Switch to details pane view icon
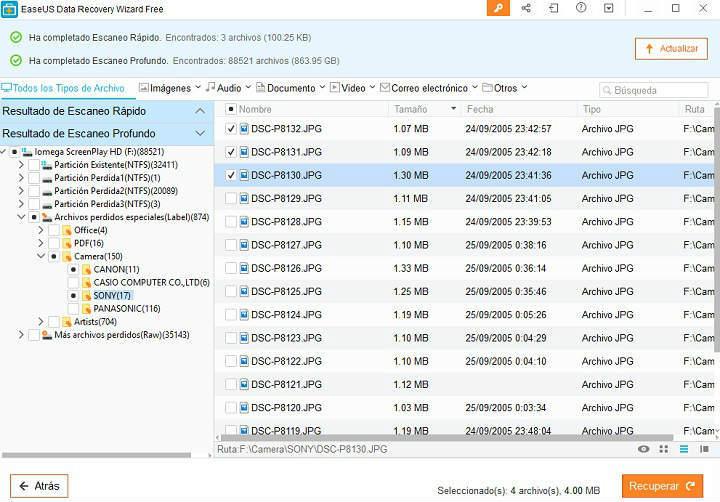Image resolution: width=720 pixels, height=502 pixels. pos(704,449)
